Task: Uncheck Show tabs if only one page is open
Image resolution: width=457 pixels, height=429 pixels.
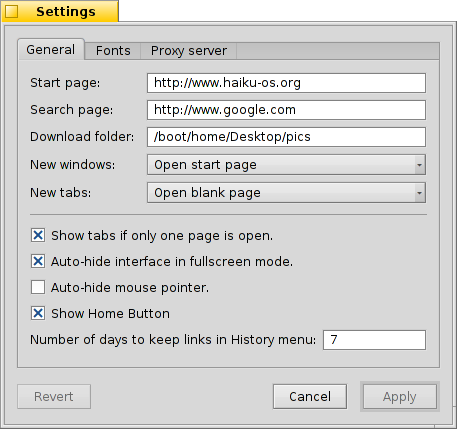Action: [x=38, y=235]
